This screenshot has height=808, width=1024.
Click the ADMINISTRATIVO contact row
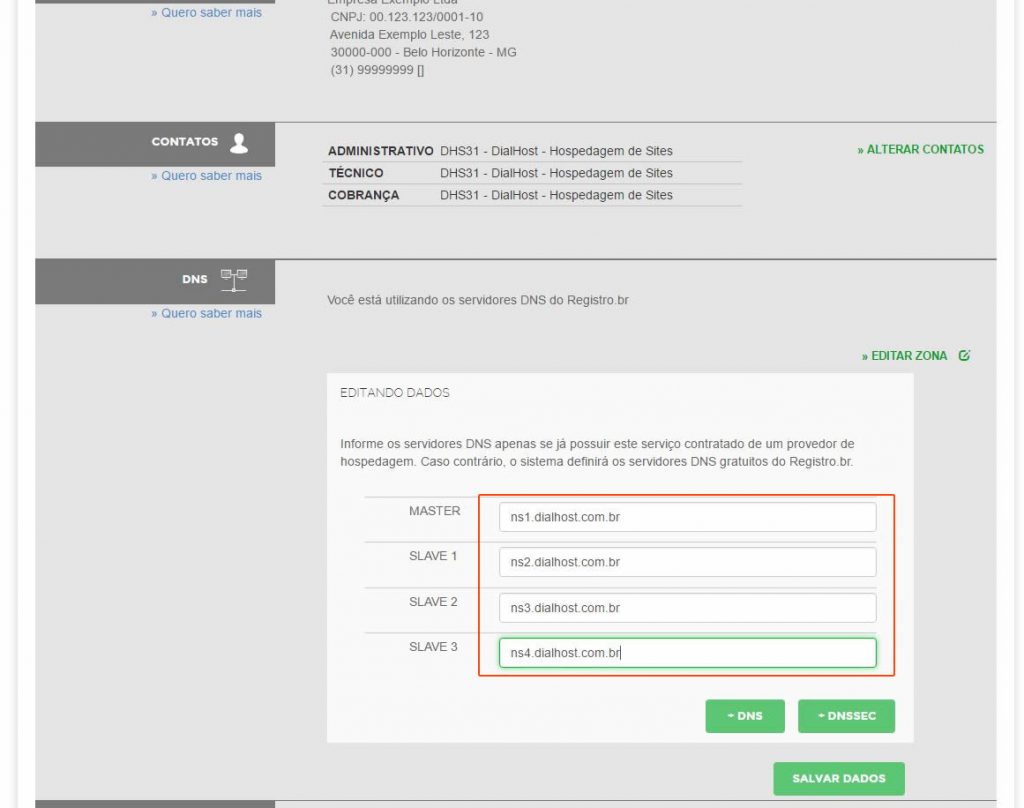click(532, 151)
